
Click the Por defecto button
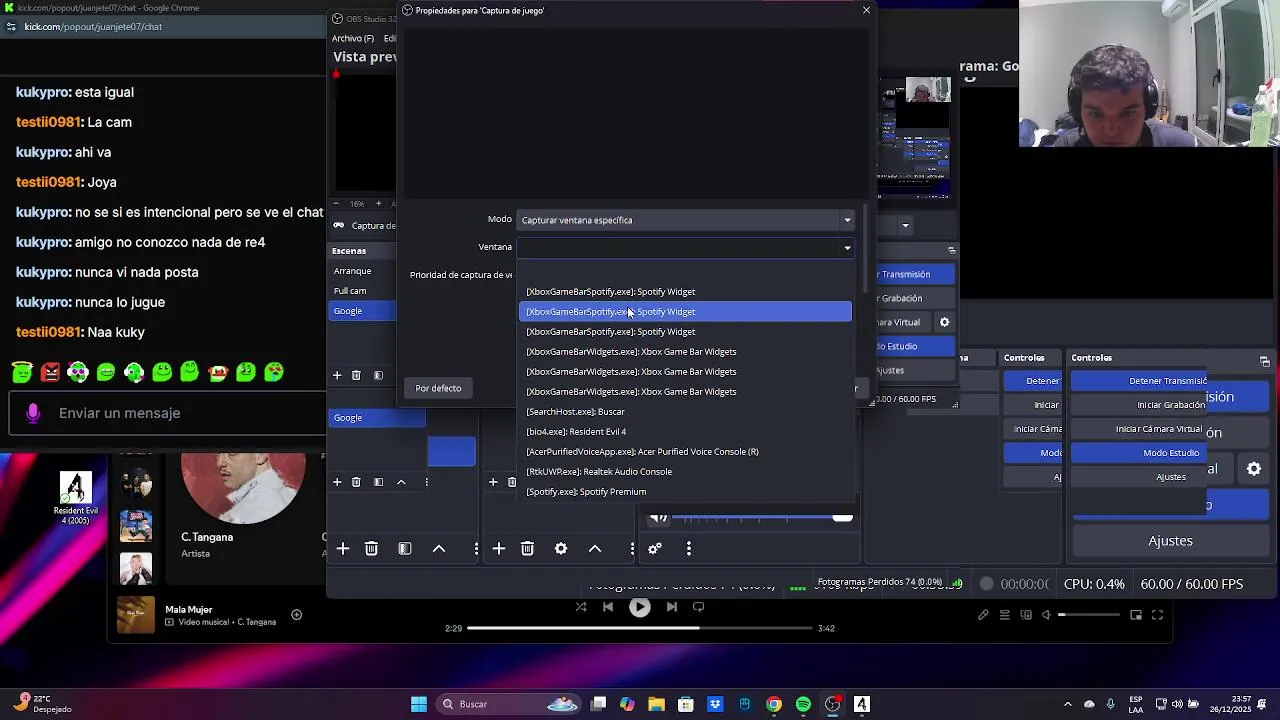pos(438,388)
